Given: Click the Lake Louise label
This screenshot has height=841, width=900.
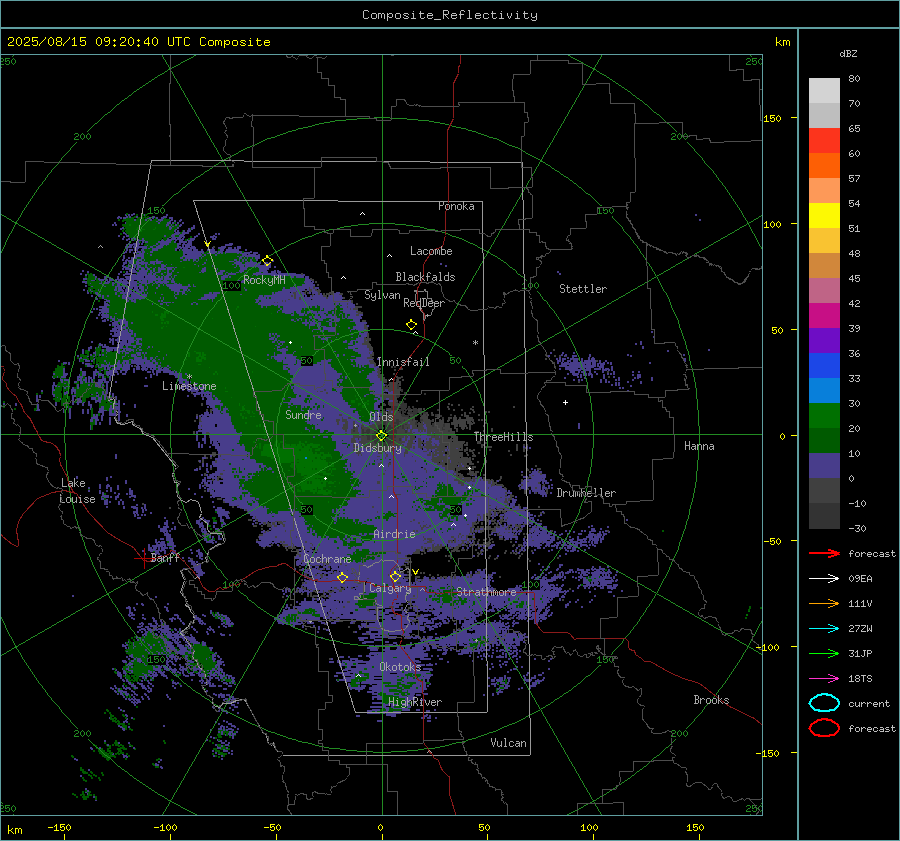Looking at the screenshot, I should tap(77, 491).
